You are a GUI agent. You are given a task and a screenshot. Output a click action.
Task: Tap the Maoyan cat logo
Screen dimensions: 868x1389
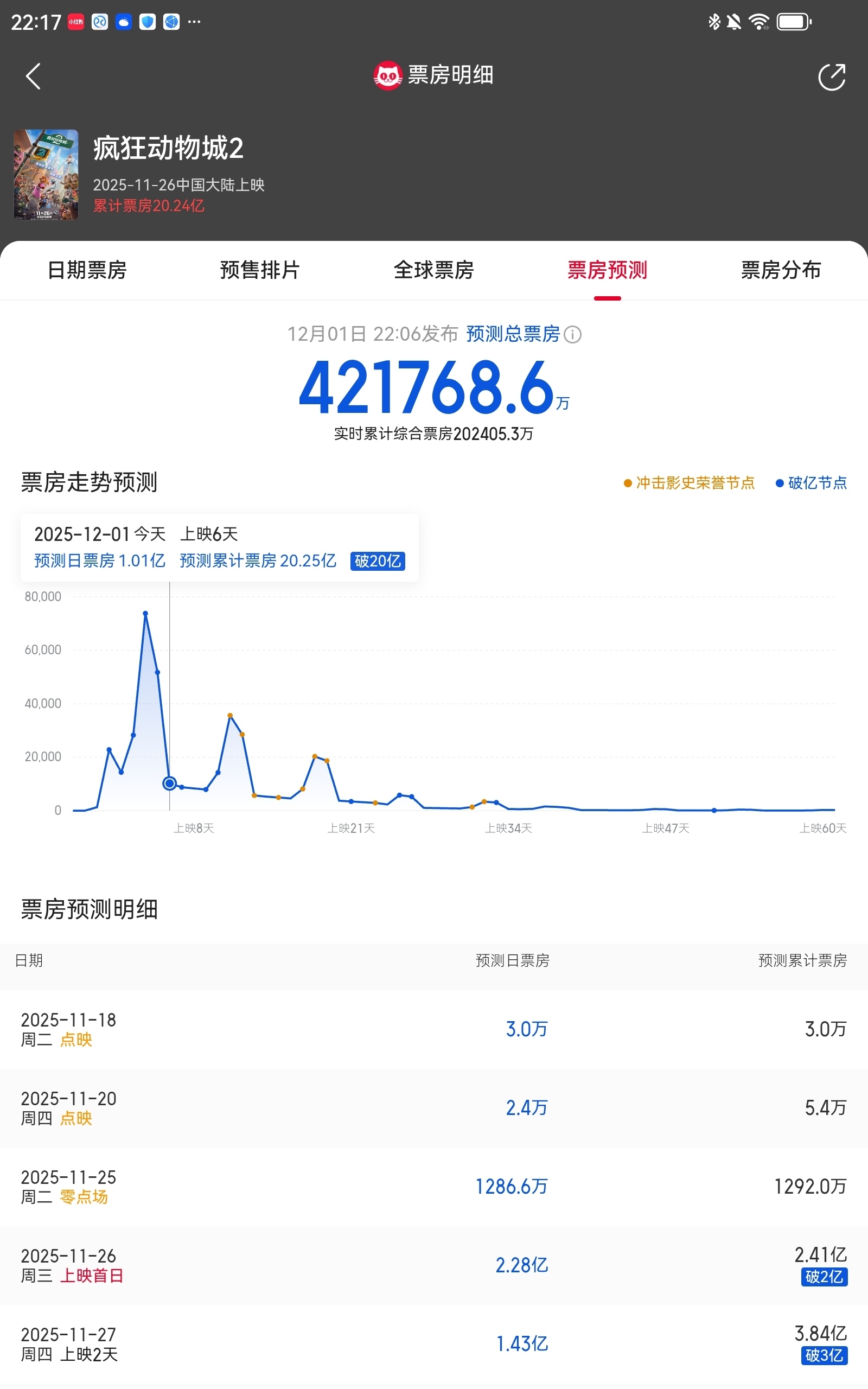tap(387, 75)
